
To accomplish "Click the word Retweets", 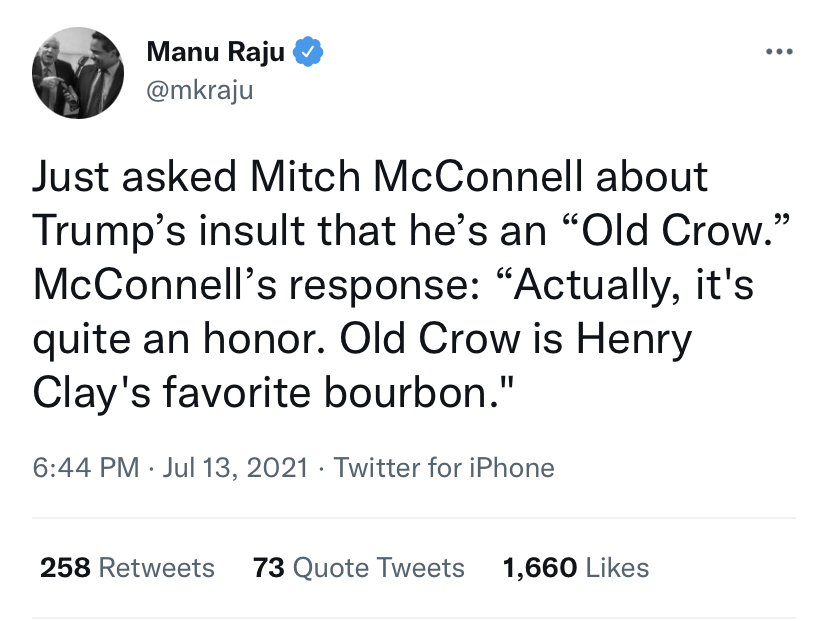I will pos(157,568).
